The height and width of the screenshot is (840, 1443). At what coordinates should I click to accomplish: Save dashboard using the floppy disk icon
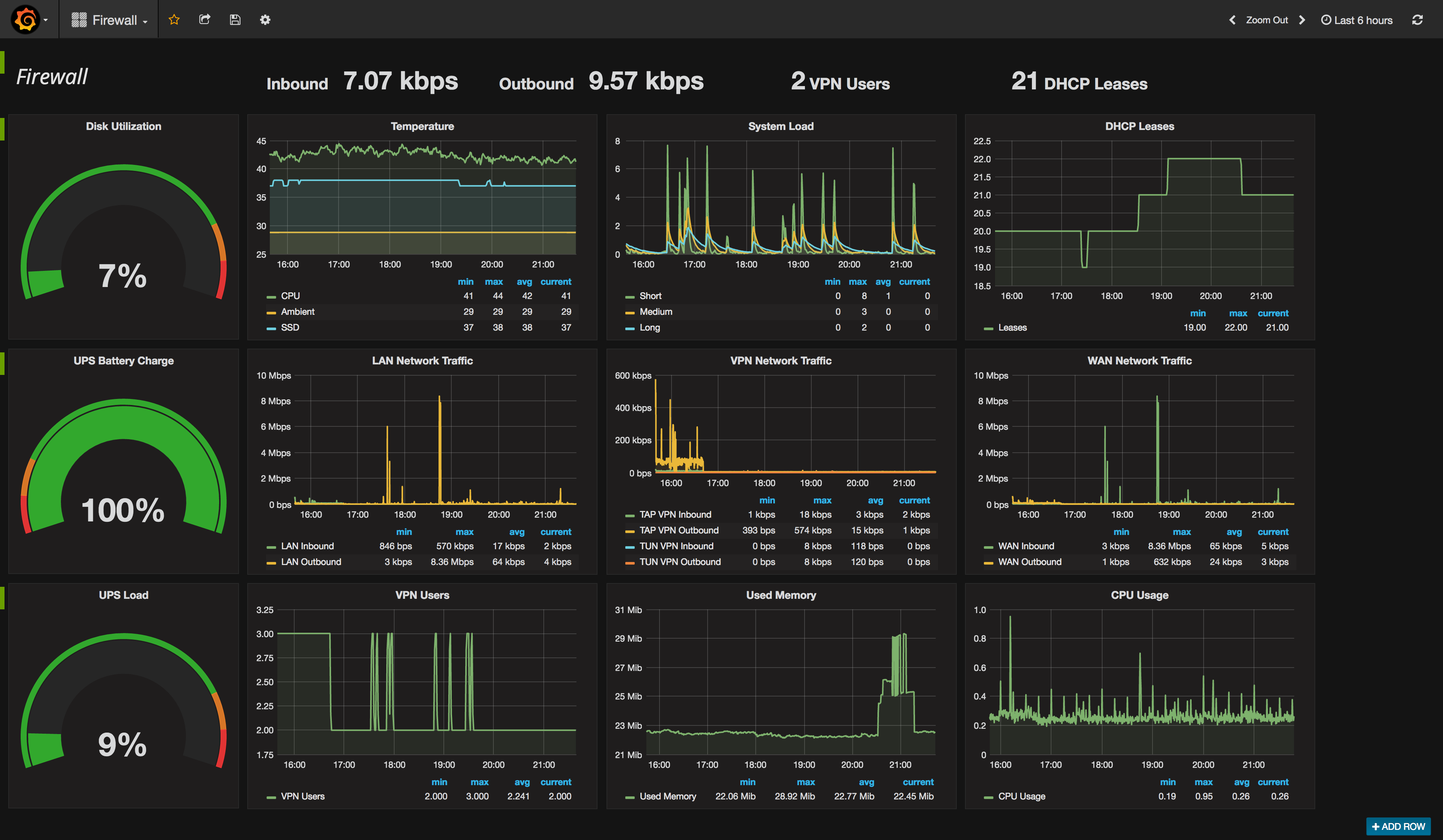235,20
